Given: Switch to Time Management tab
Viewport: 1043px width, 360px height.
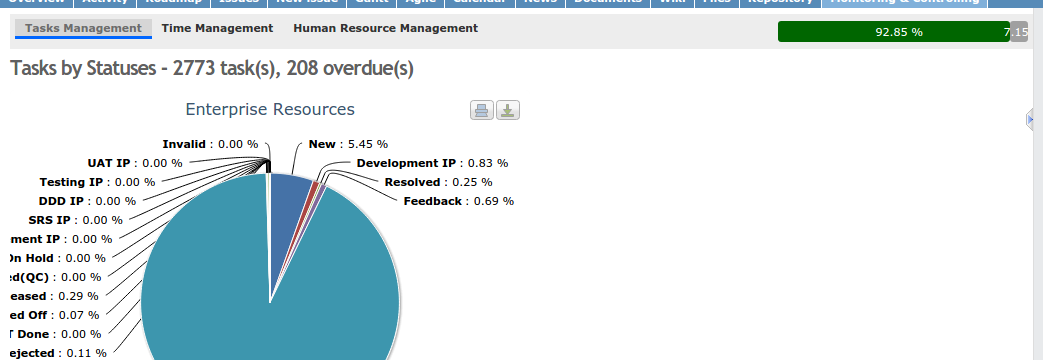Looking at the screenshot, I should (218, 29).
